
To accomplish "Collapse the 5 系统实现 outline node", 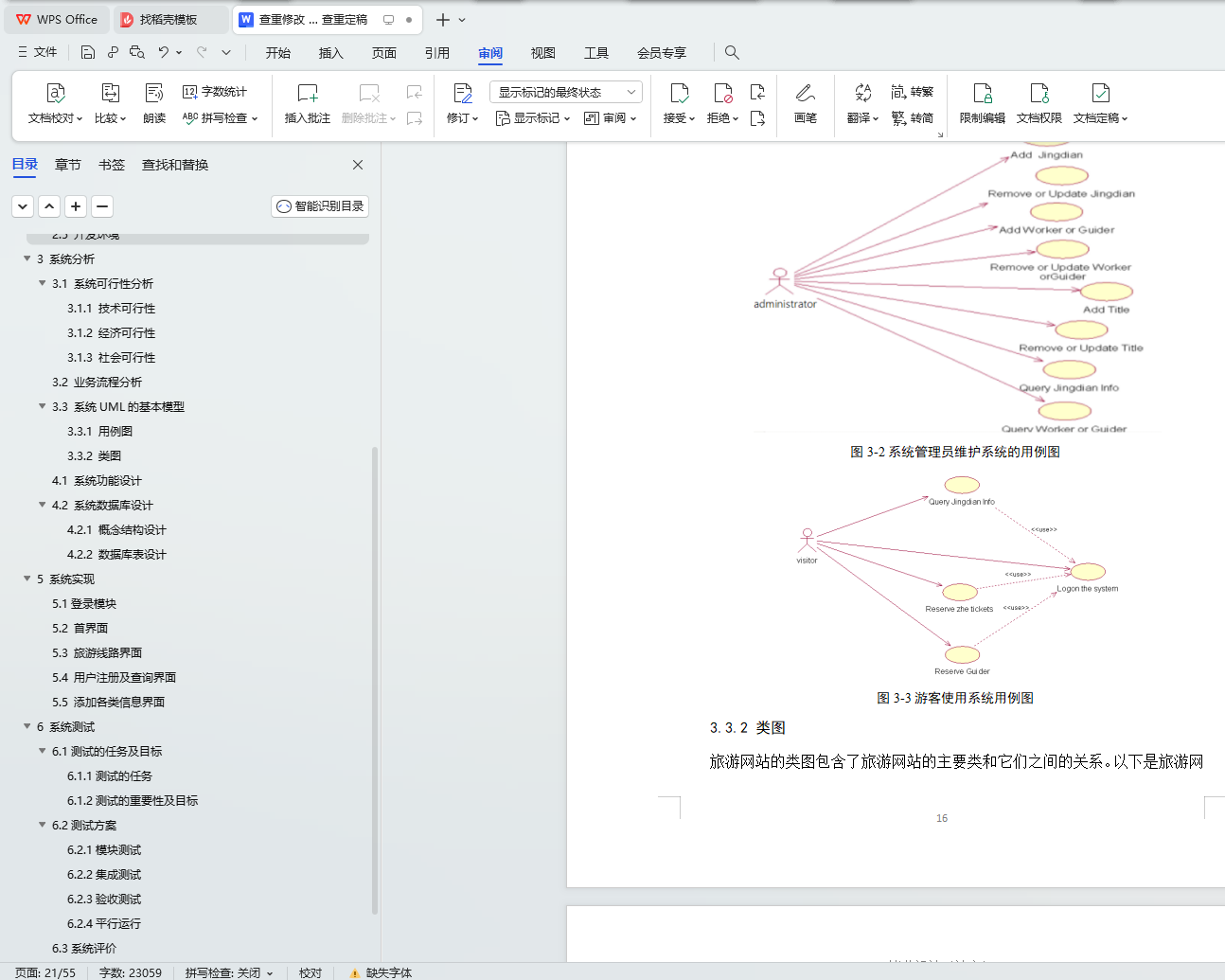I will click(27, 579).
